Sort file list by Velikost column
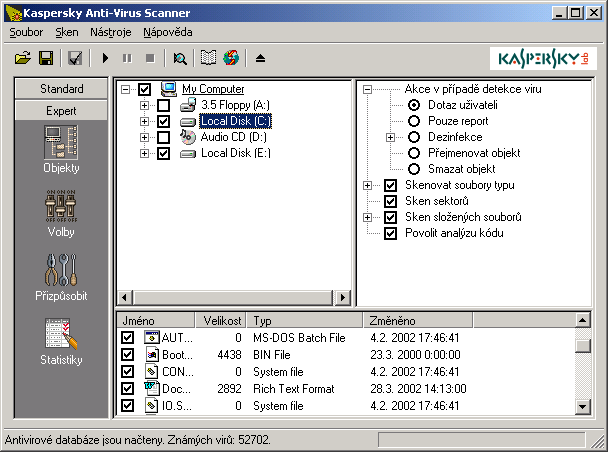 pyautogui.click(x=220, y=321)
